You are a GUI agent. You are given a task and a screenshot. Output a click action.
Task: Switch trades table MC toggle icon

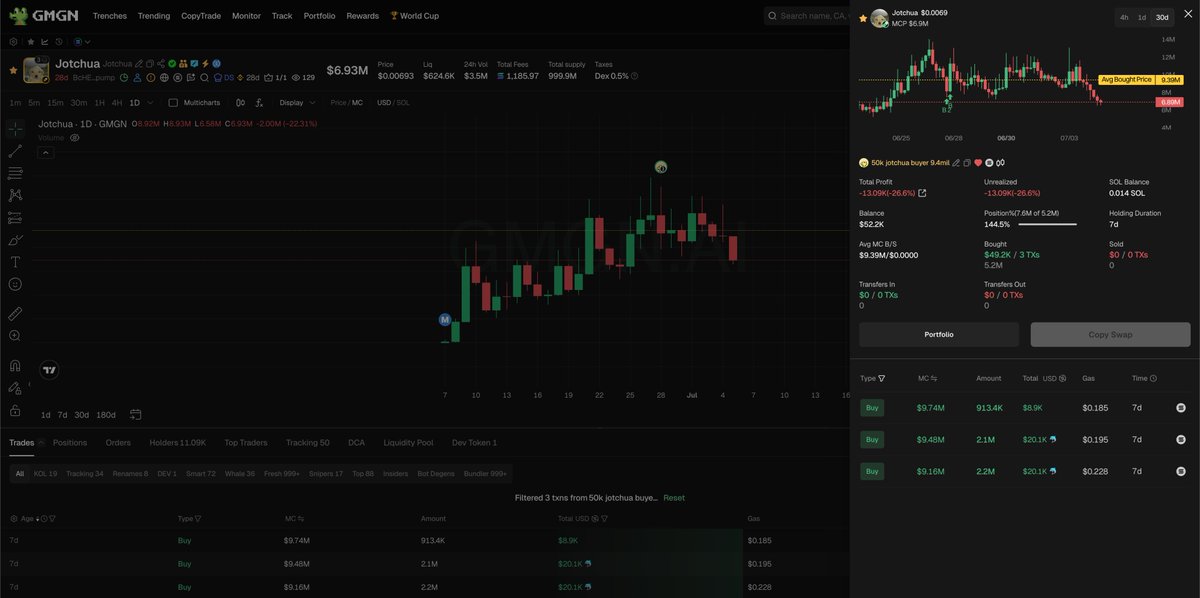point(302,518)
